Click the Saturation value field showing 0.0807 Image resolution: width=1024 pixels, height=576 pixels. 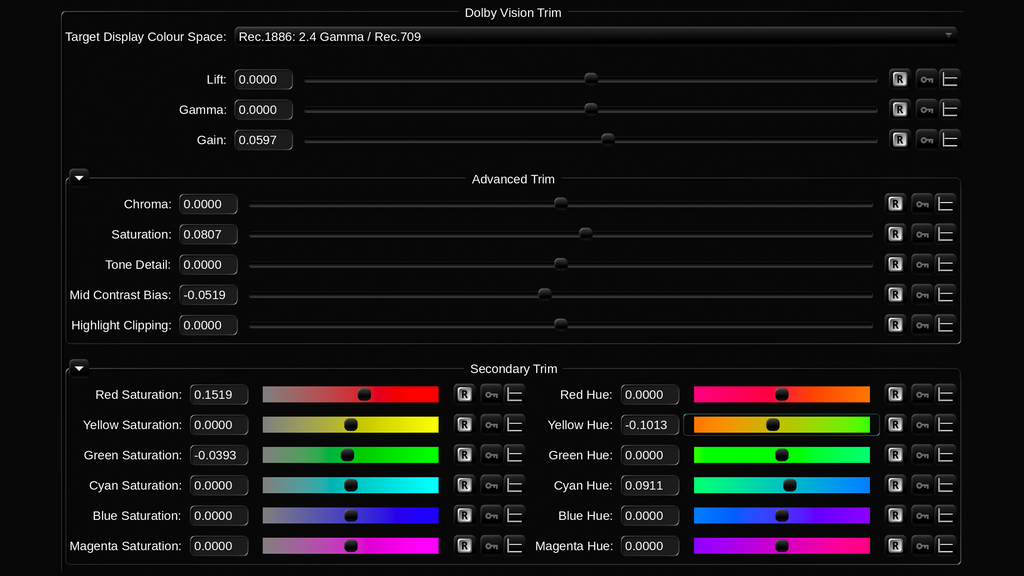click(x=208, y=234)
